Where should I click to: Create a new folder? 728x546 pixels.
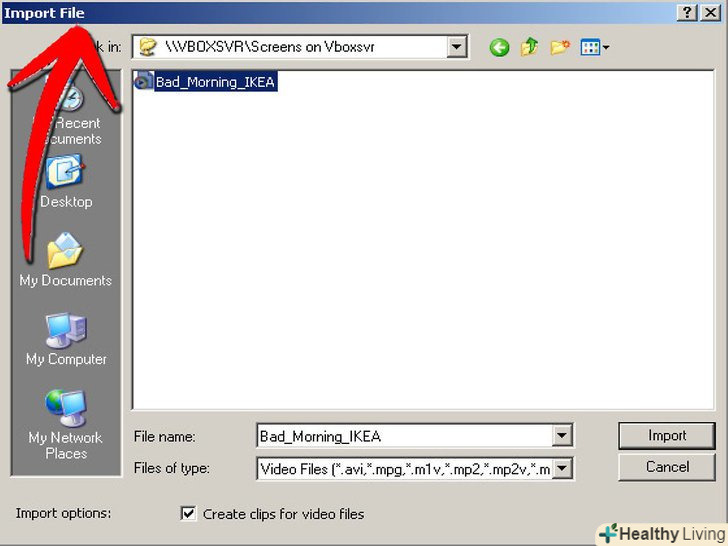(560, 47)
